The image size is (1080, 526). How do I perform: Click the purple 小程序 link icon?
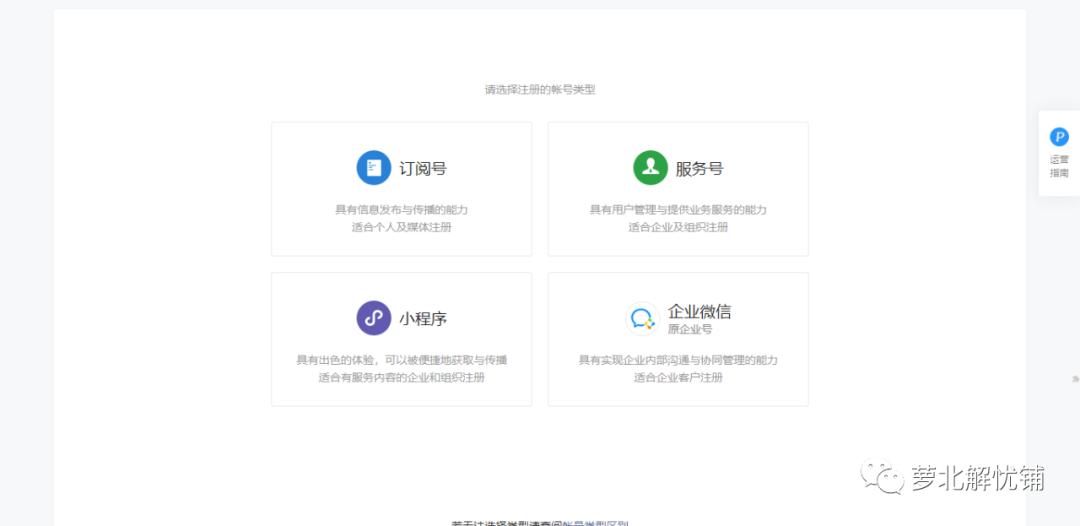click(374, 318)
